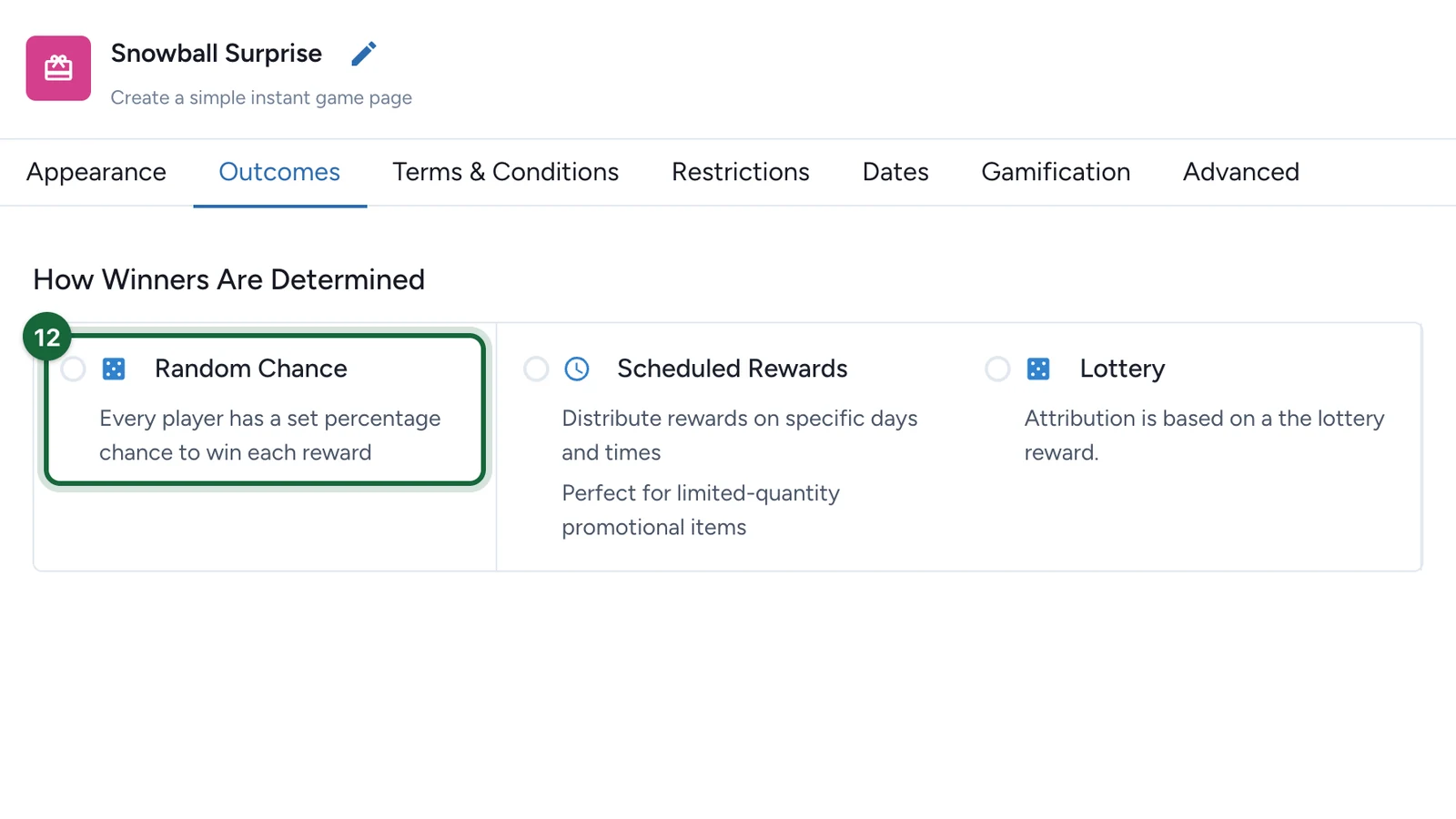
Task: Click the Random Chance option label
Action: pyautogui.click(x=251, y=369)
